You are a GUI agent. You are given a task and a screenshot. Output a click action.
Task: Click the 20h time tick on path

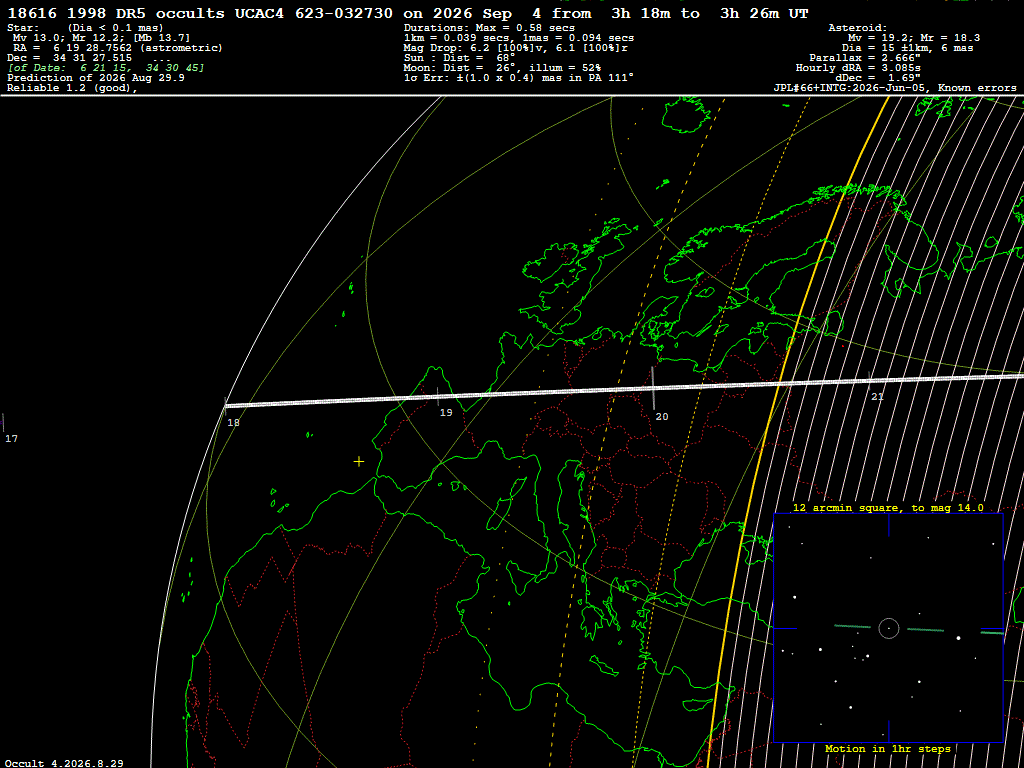point(652,388)
